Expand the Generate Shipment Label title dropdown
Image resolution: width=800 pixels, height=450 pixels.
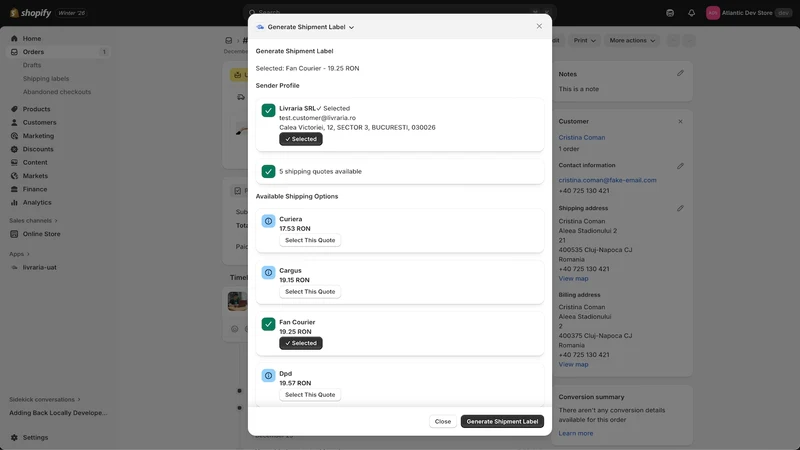[x=306, y=27]
